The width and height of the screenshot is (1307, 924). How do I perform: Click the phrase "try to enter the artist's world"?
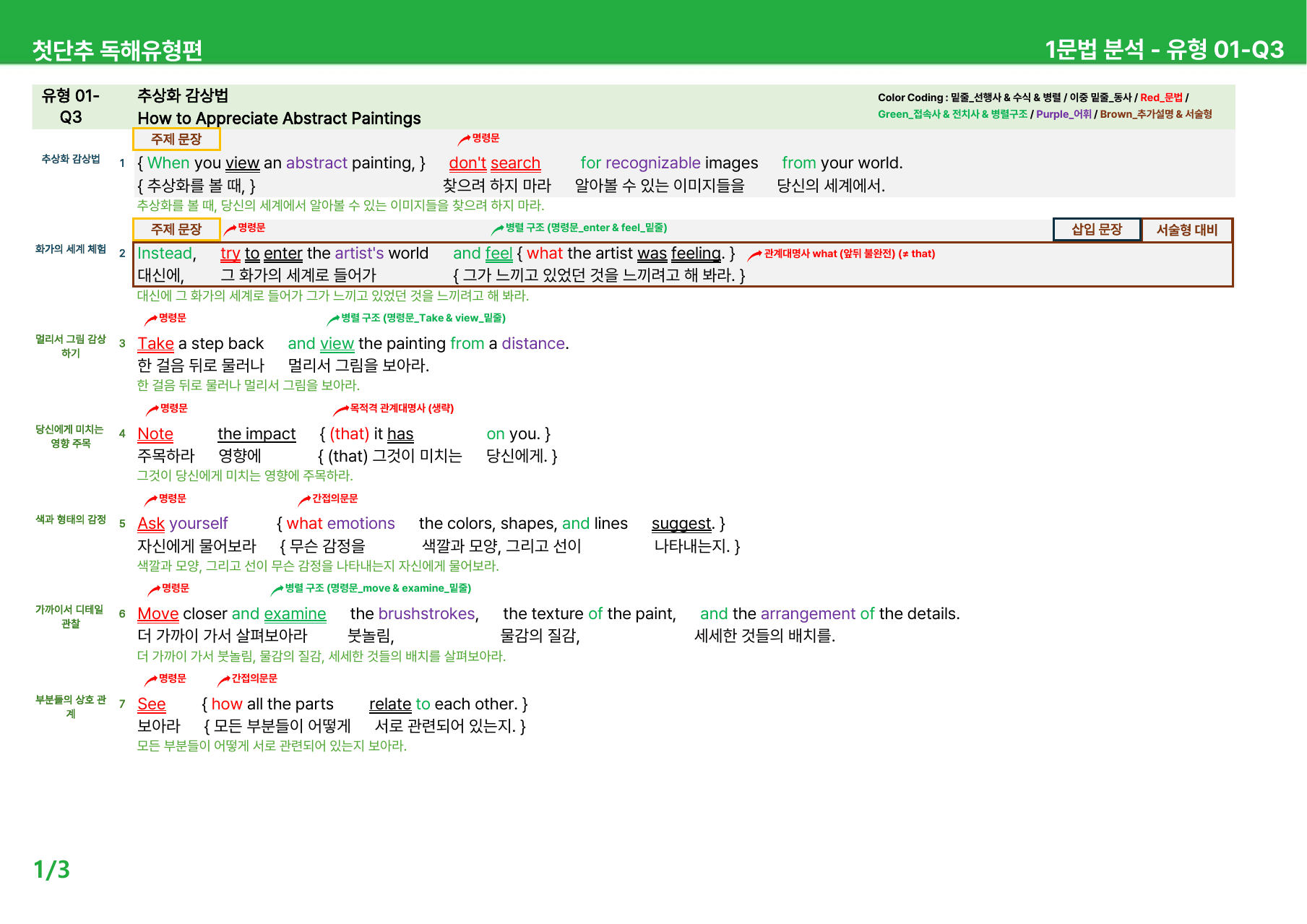[324, 254]
